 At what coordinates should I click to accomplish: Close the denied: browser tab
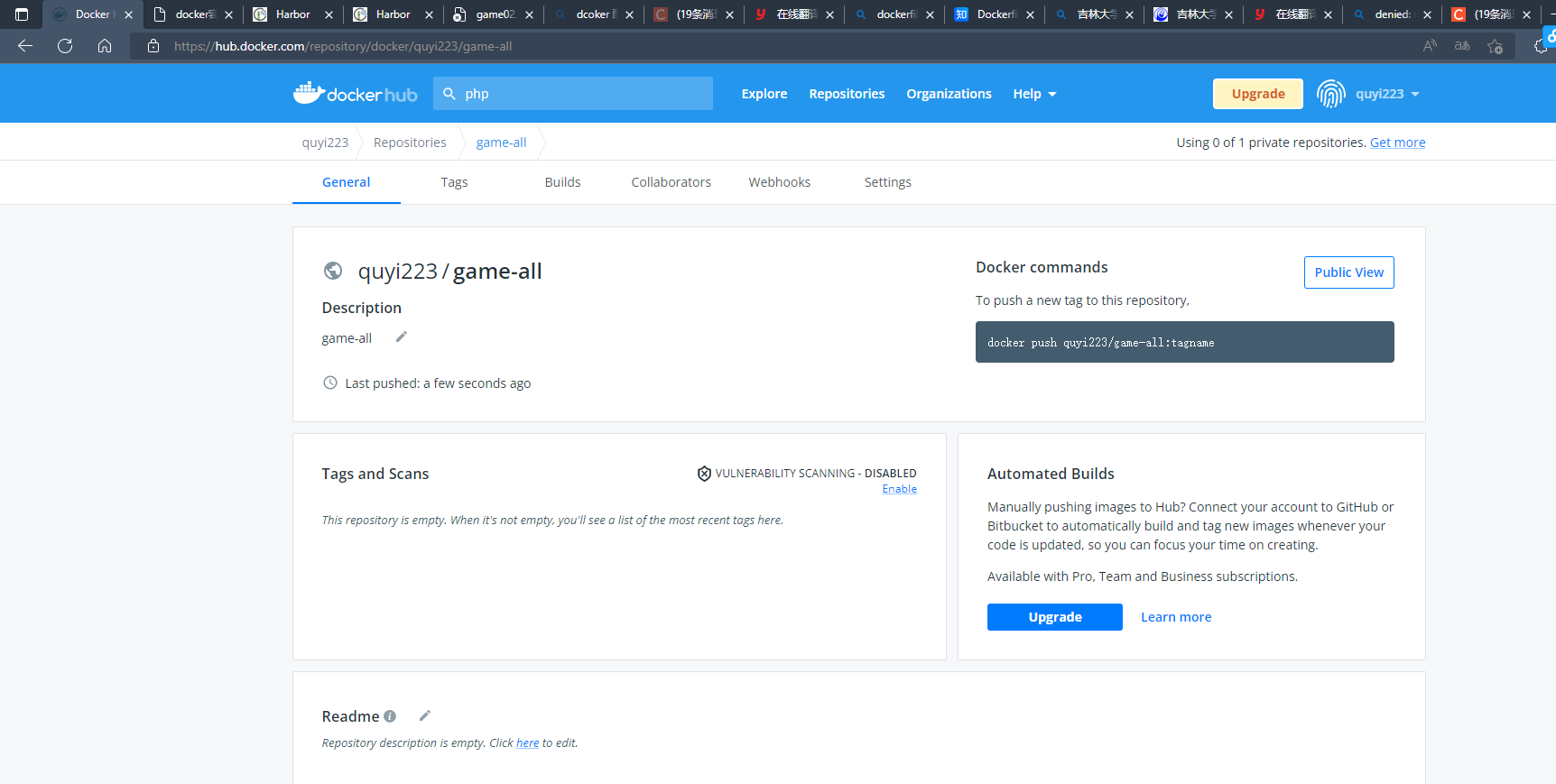[1427, 14]
